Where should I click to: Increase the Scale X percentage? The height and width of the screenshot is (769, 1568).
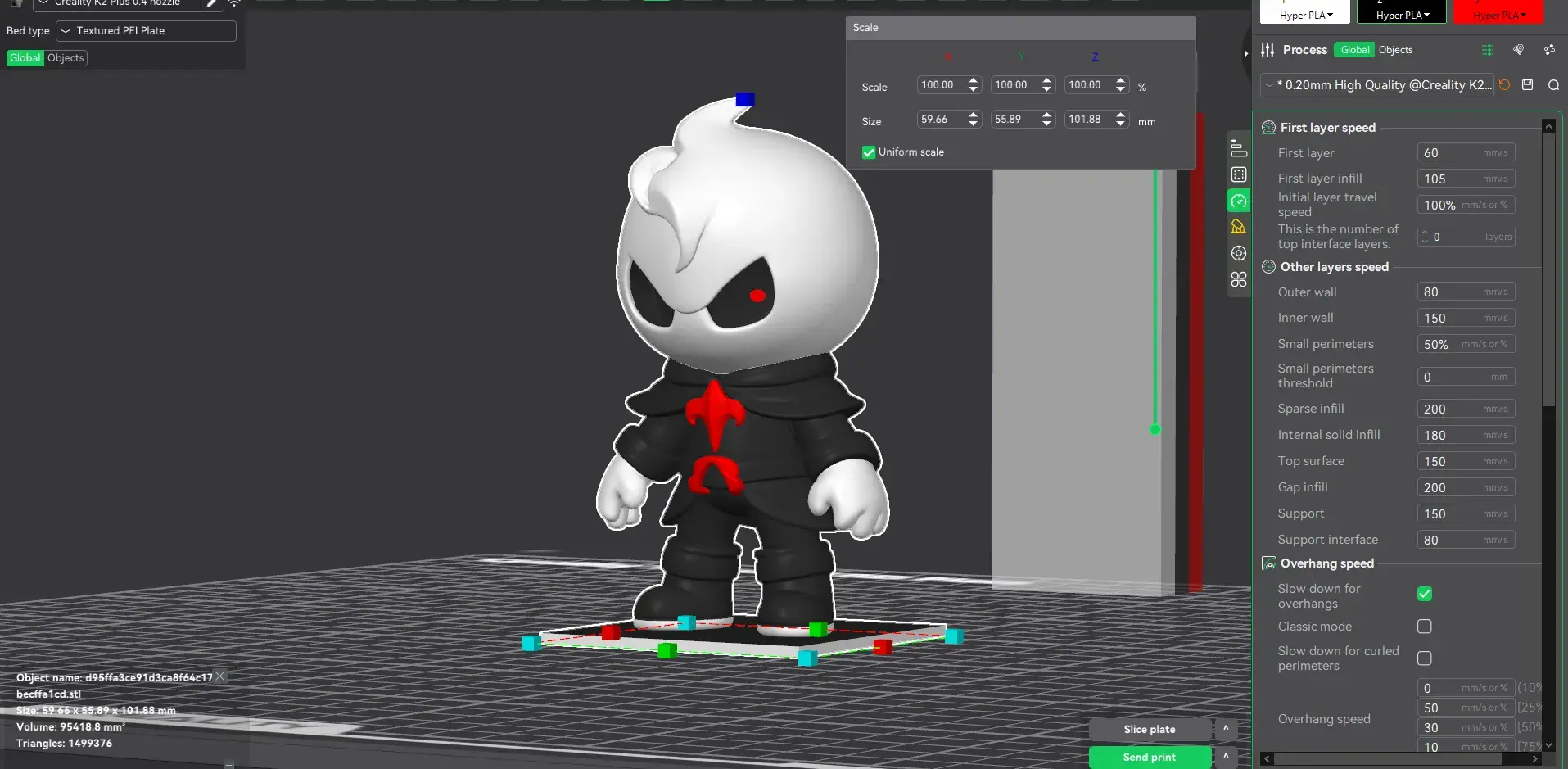973,81
